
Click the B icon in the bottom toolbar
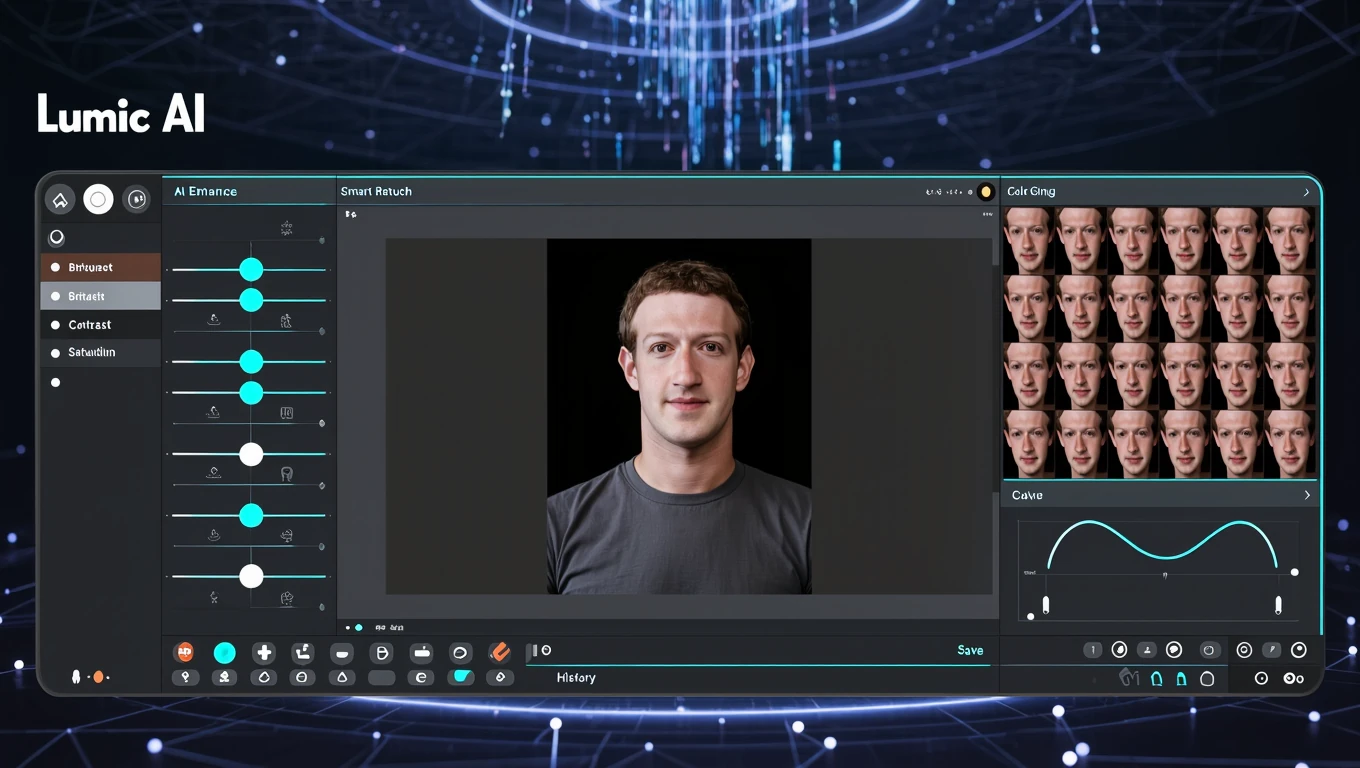pyautogui.click(x=381, y=653)
